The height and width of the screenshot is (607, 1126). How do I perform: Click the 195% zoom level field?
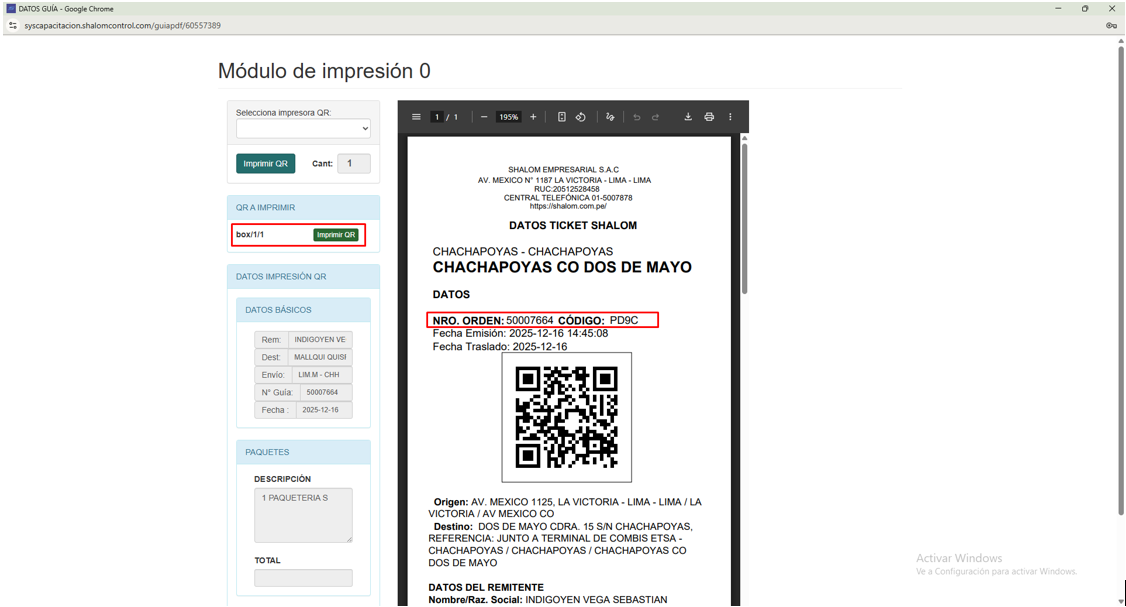pyautogui.click(x=509, y=117)
